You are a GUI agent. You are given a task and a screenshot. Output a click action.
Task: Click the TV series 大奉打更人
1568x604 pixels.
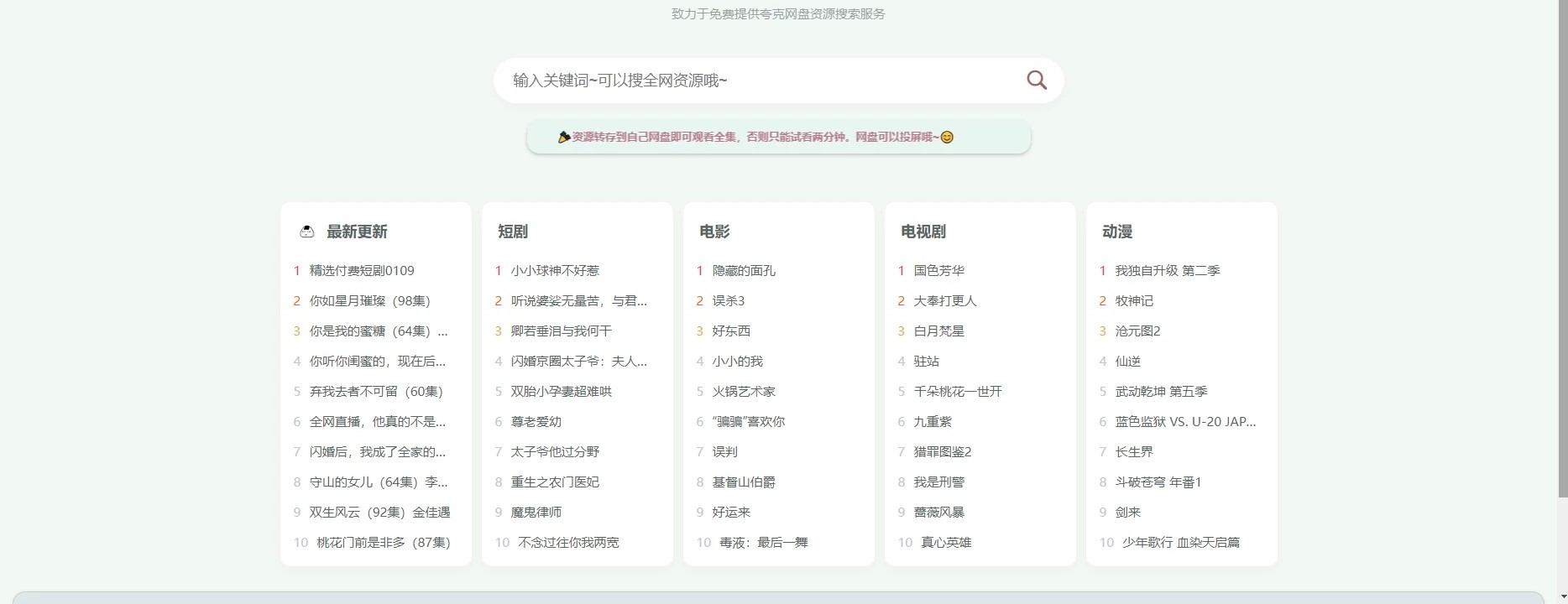(x=945, y=301)
